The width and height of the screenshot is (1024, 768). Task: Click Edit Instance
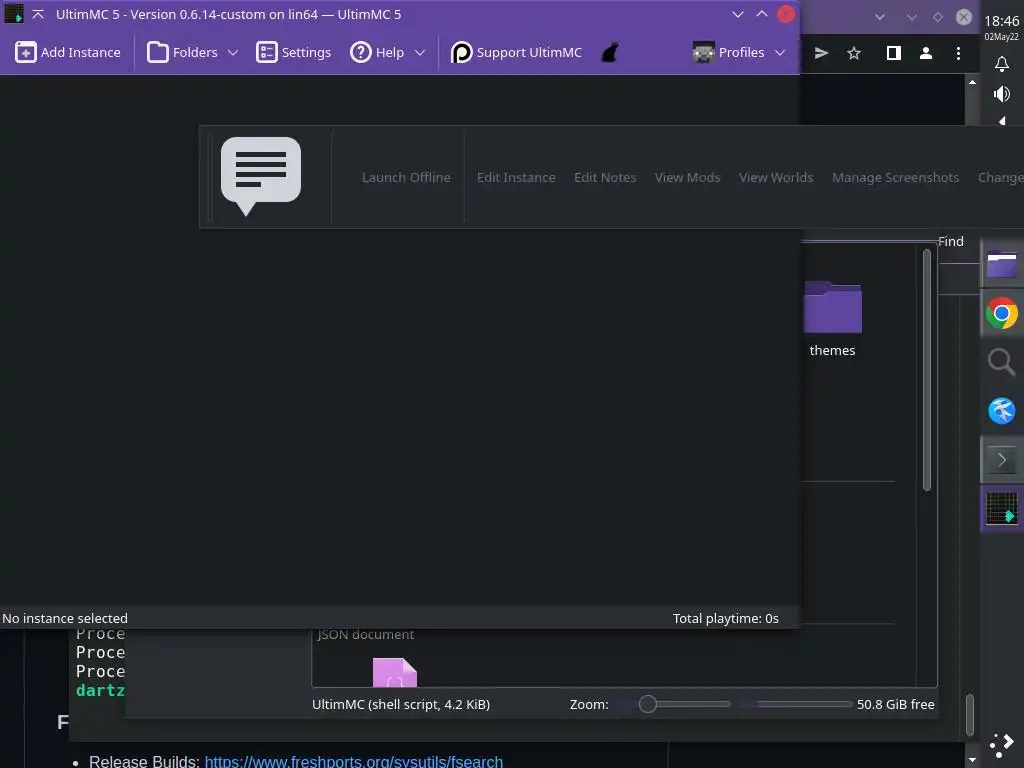pyautogui.click(x=516, y=178)
